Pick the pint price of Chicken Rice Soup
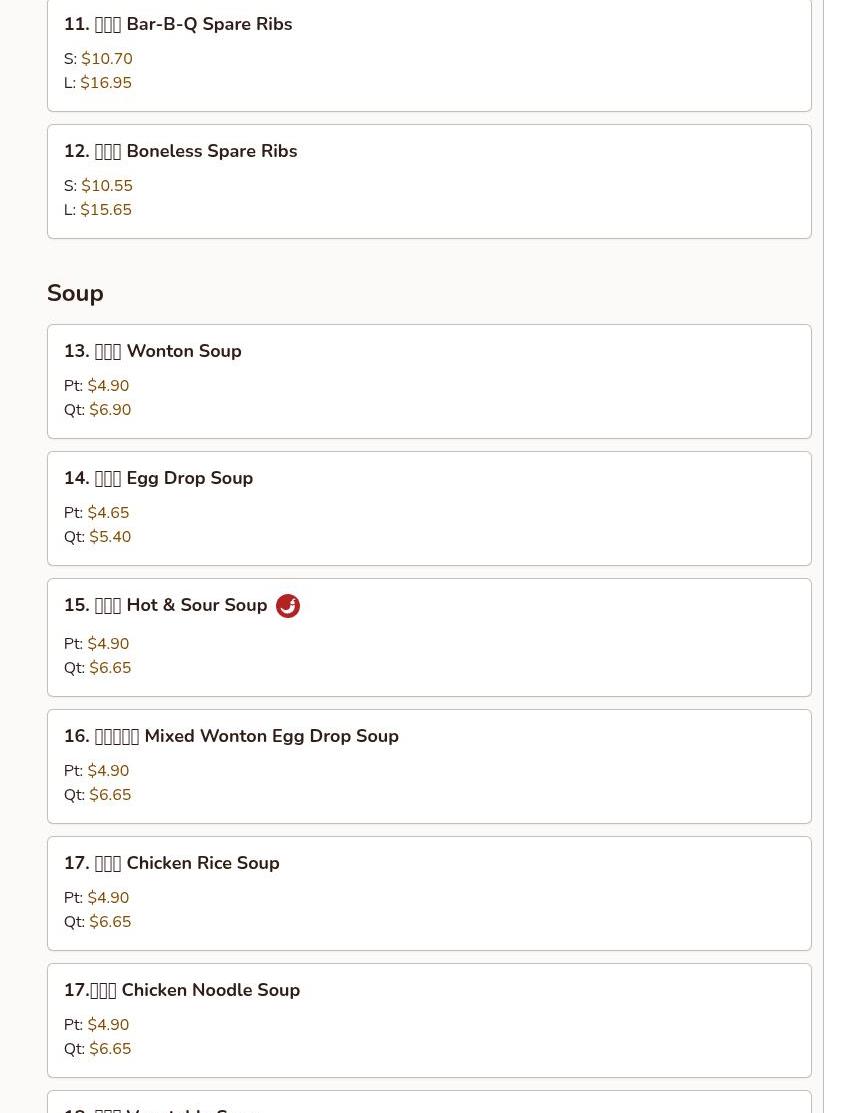Viewport: 844px width, 1113px height. tap(108, 898)
